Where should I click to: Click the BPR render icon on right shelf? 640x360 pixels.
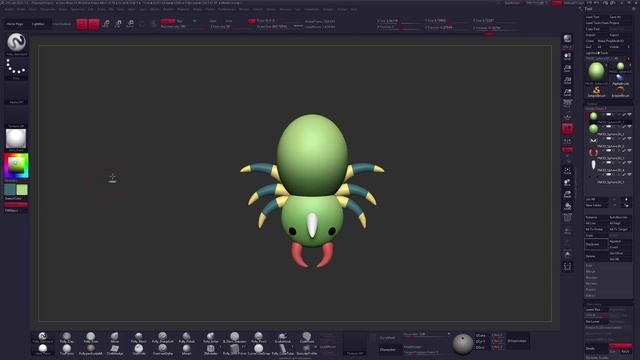567,40
